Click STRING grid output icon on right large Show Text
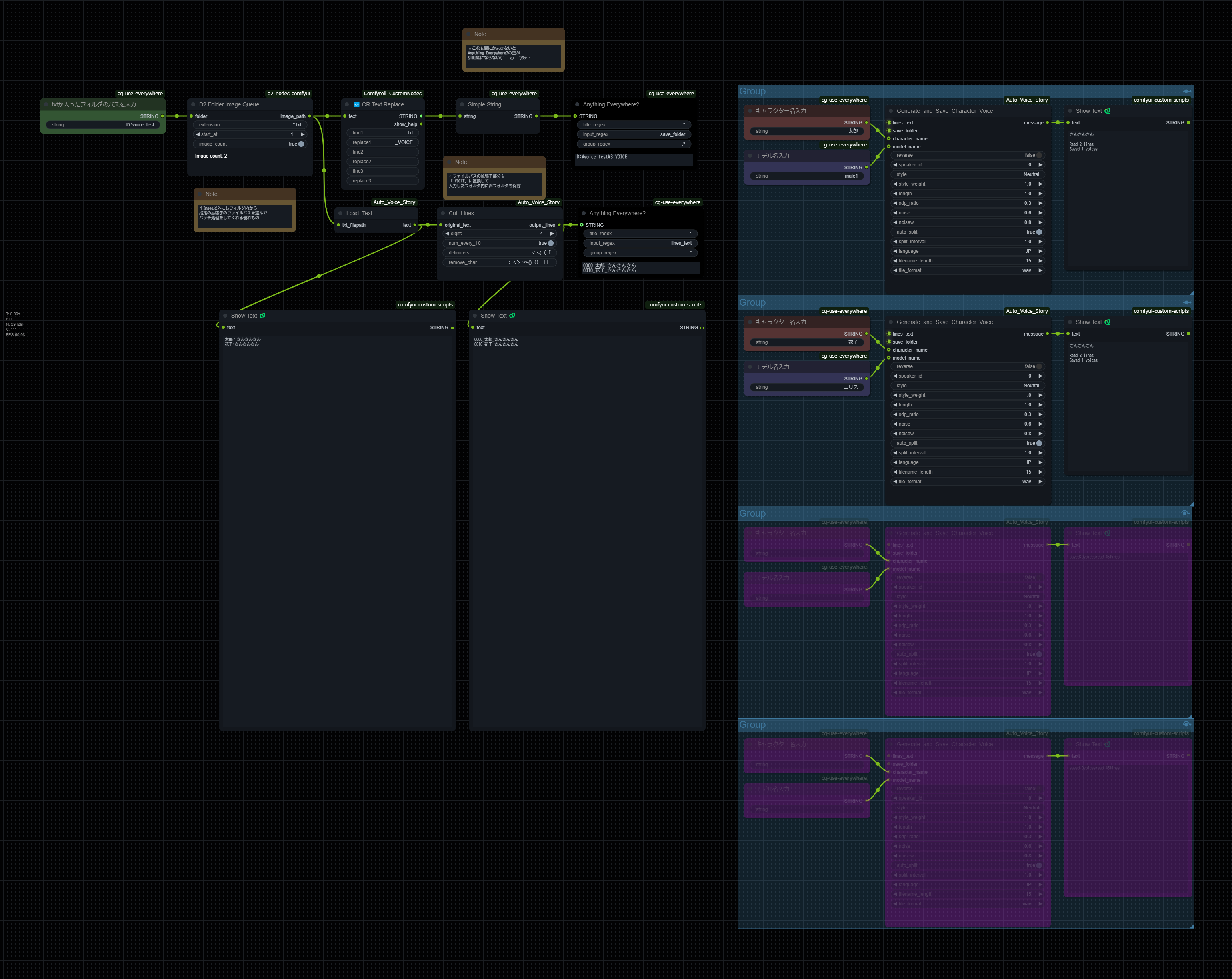Image resolution: width=1232 pixels, height=979 pixels. tap(702, 327)
